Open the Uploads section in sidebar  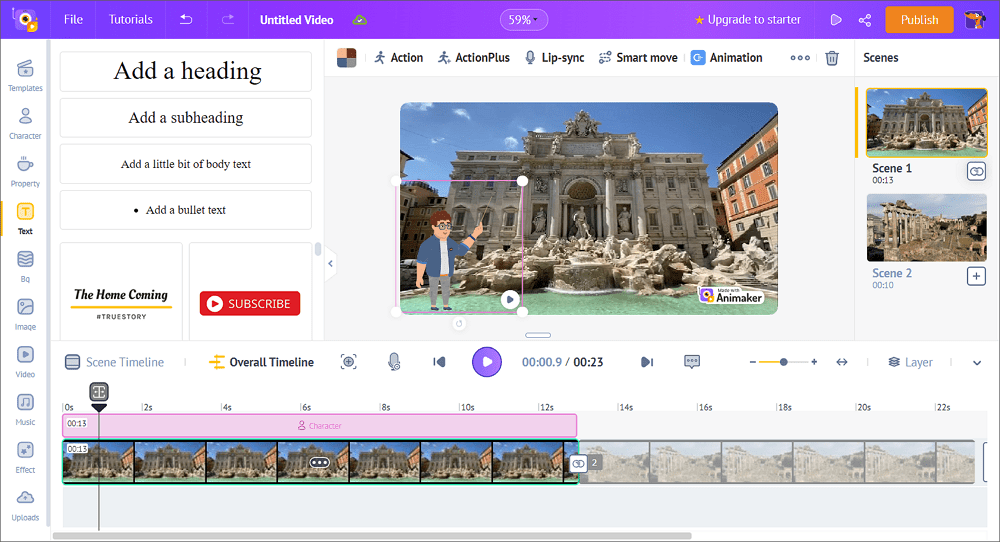point(25,504)
